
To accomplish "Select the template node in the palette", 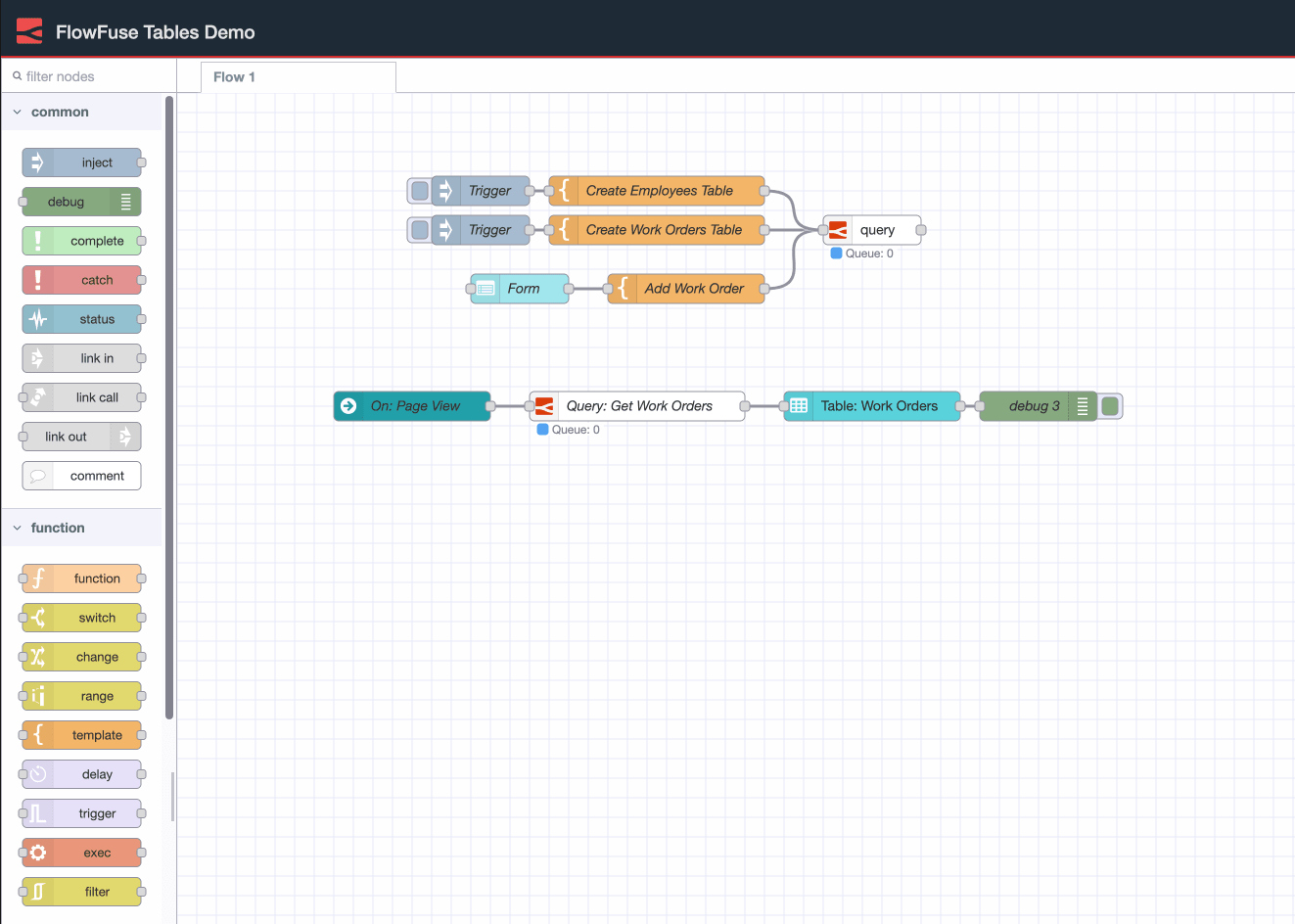I will pyautogui.click(x=83, y=735).
